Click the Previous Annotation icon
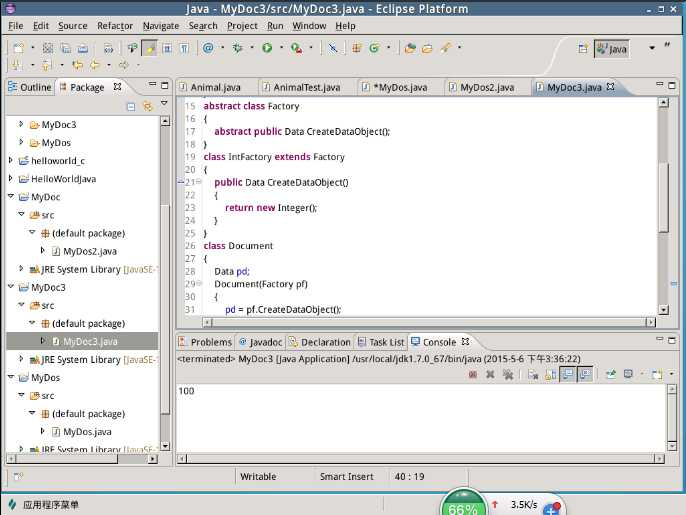Viewport: 686px width, 515px height. (x=46, y=65)
